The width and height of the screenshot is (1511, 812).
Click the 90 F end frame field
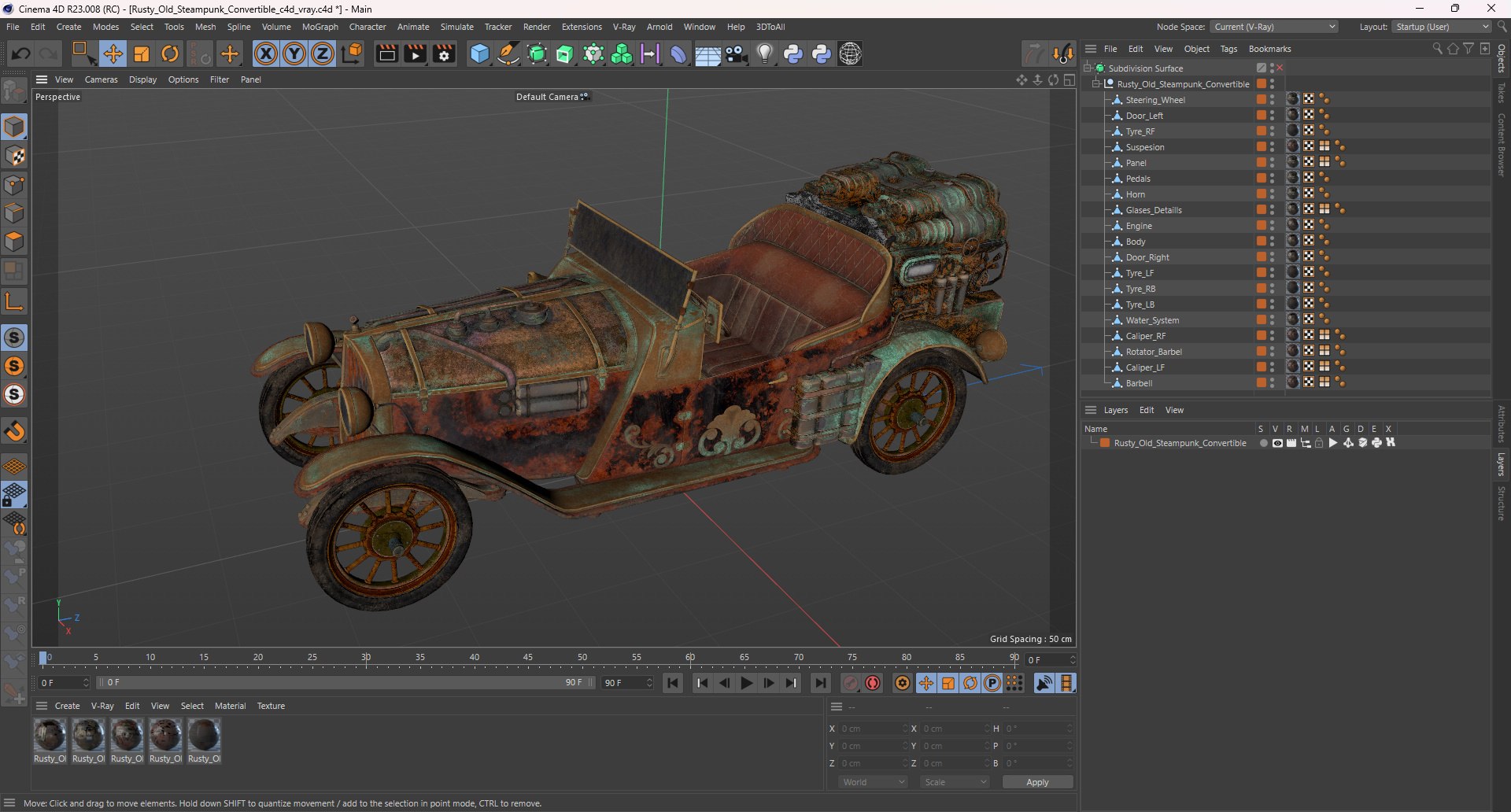pos(627,682)
